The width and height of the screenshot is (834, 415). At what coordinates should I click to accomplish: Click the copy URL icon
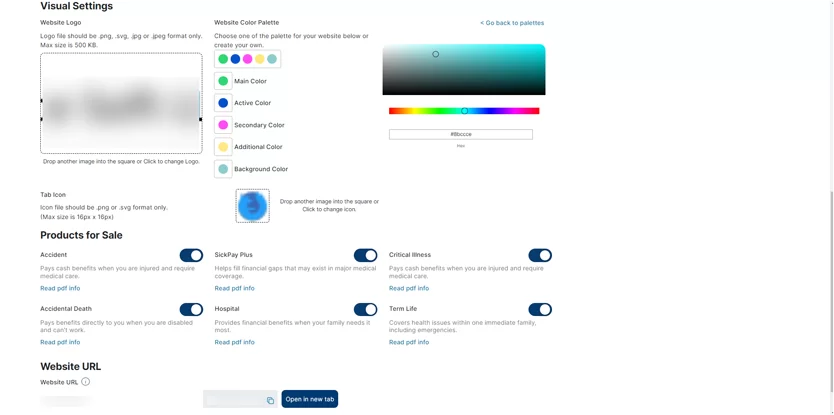click(270, 400)
